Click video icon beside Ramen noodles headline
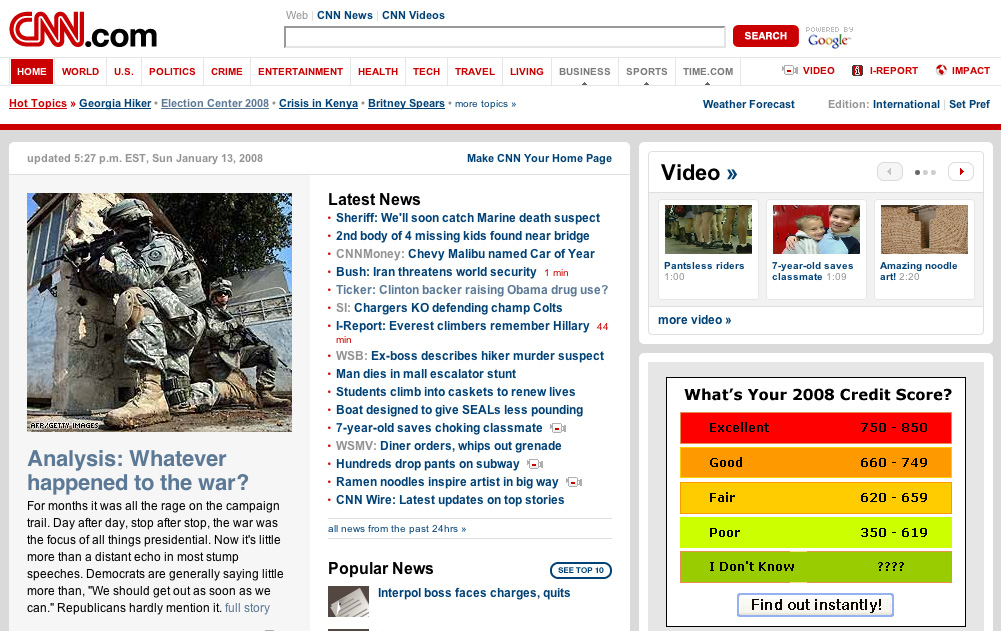Viewport: 1001px width, 631px height. click(x=574, y=482)
